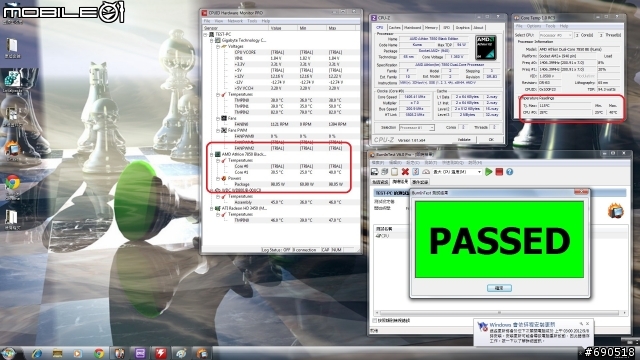Switch to the About tab in CPU-Z
The width and height of the screenshot is (640, 360).
pos(478,28)
